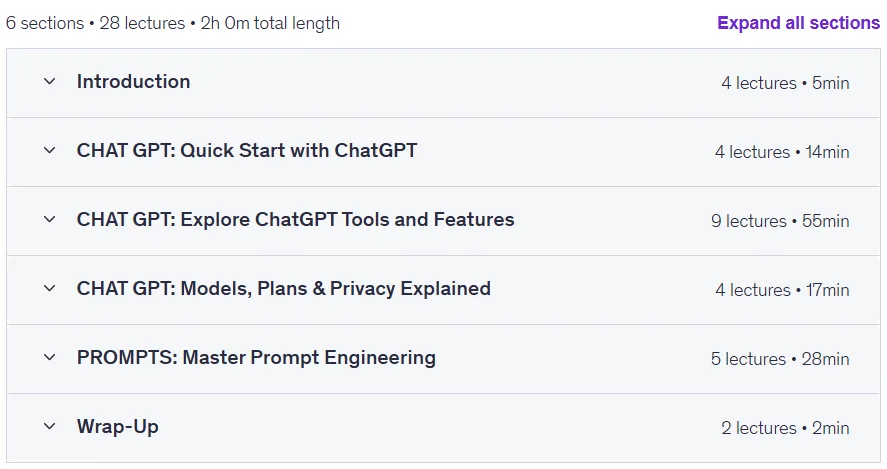Viewport: 887px width, 469px height.
Task: Toggle chevron beside Quick Start with ChatGPT
Action: pos(50,150)
